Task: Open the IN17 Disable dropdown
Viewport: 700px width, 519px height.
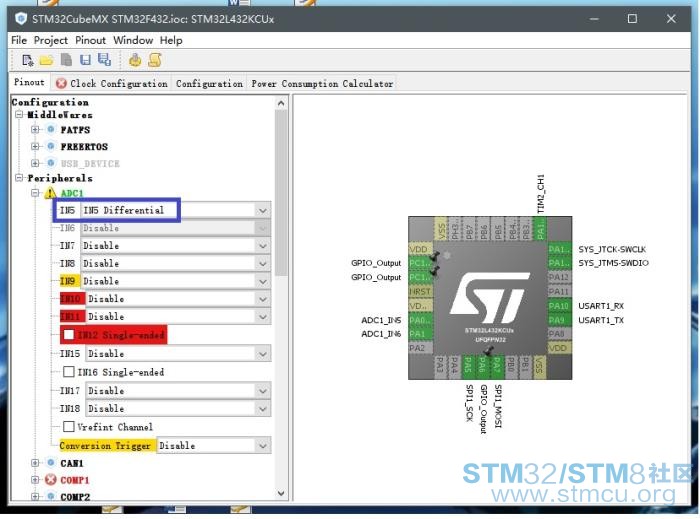Action: 262,391
